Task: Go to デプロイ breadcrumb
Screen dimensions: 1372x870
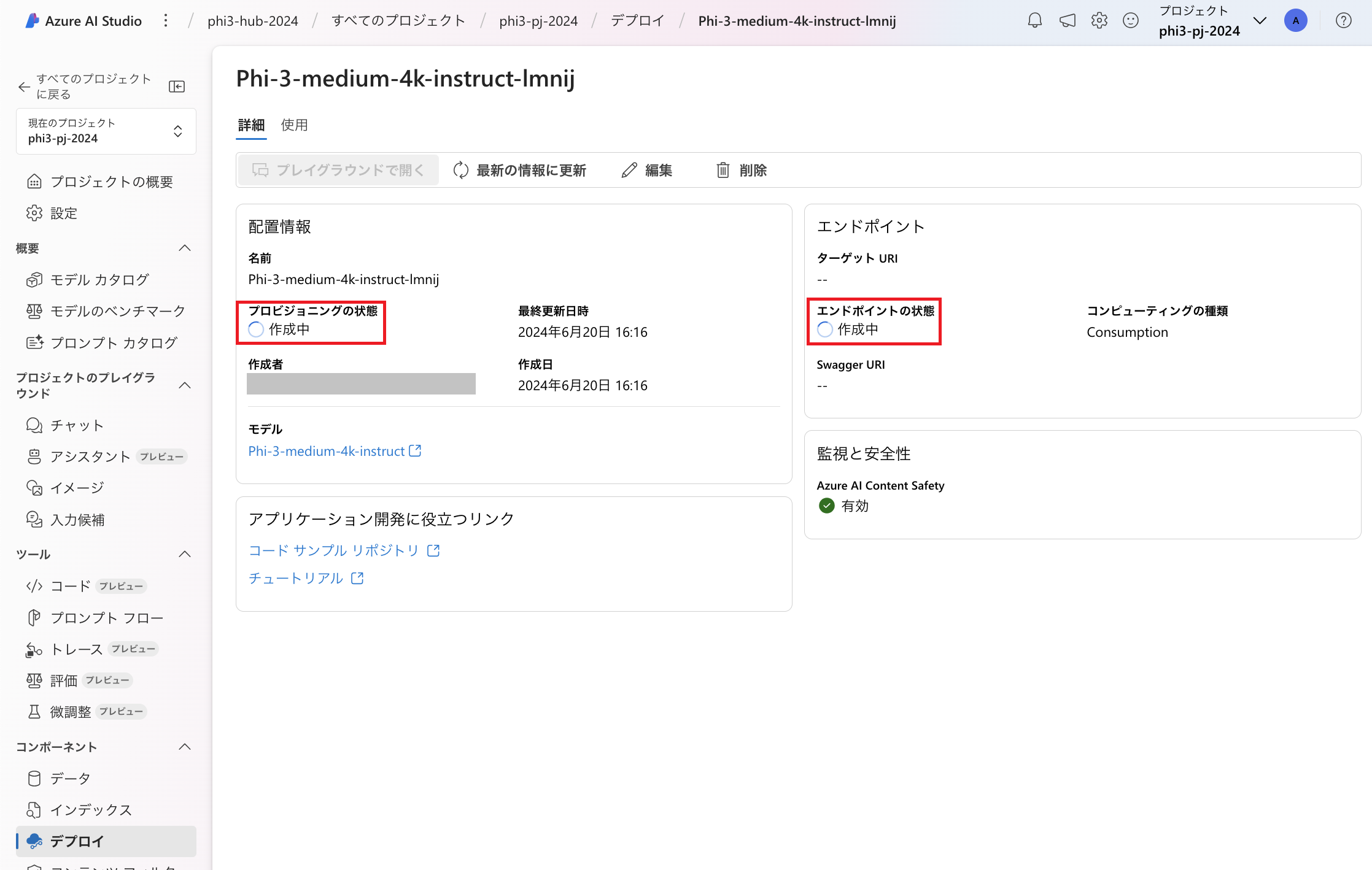Action: 638,21
